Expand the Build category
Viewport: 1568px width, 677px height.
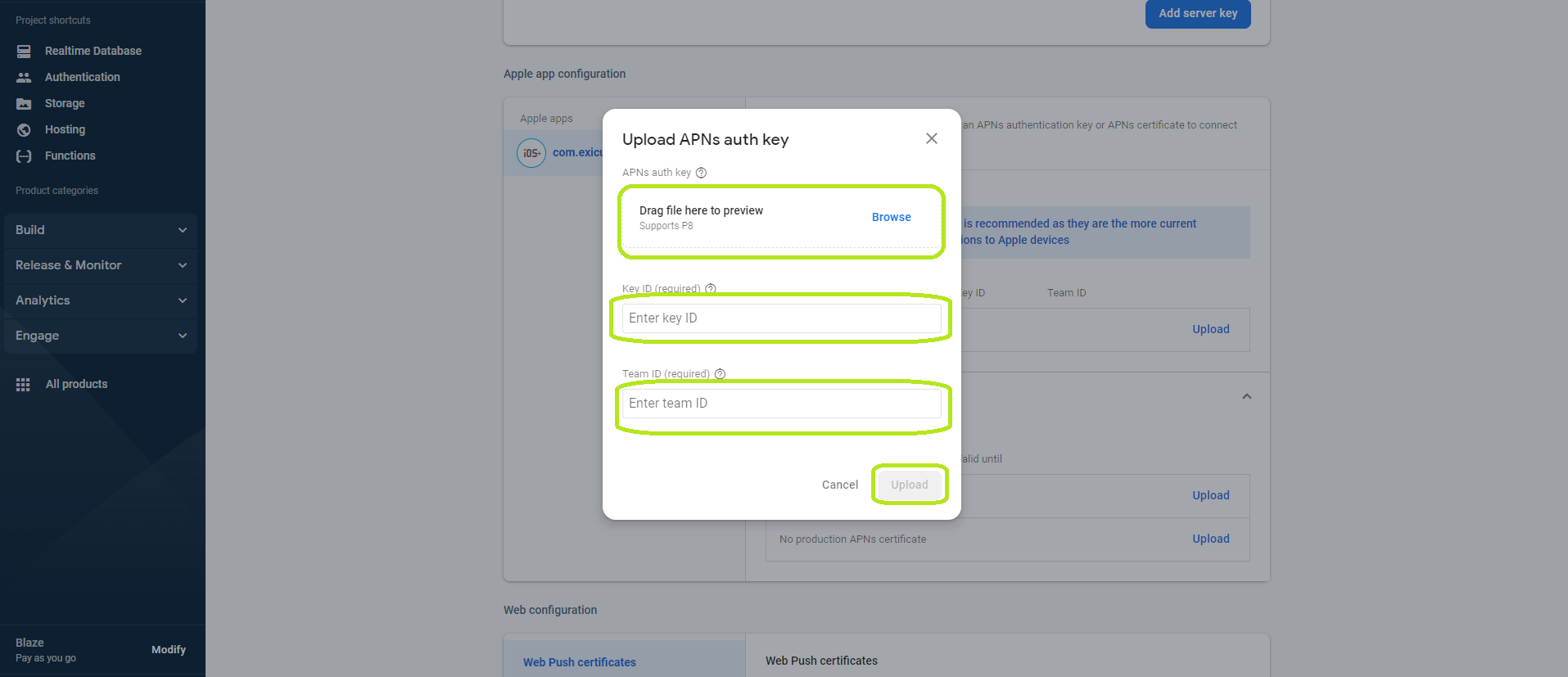pyautogui.click(x=100, y=230)
